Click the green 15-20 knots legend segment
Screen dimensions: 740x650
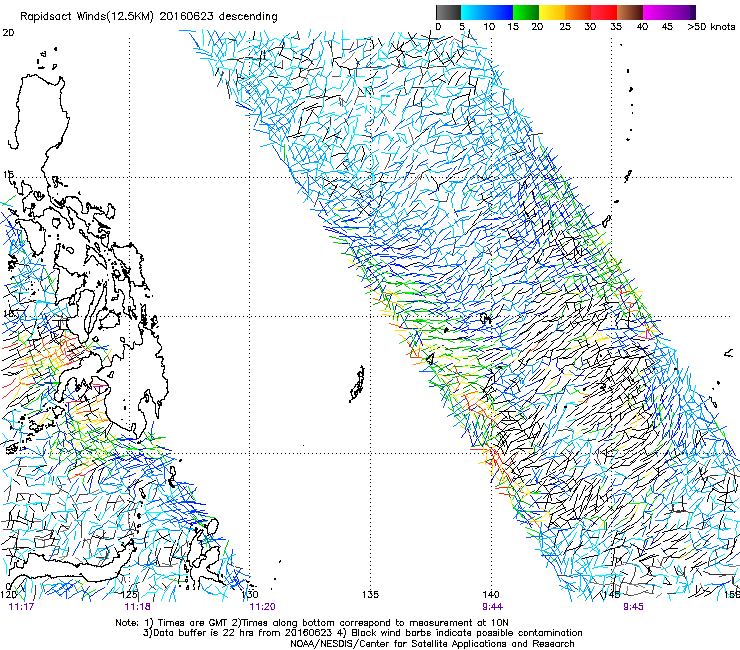click(x=526, y=12)
